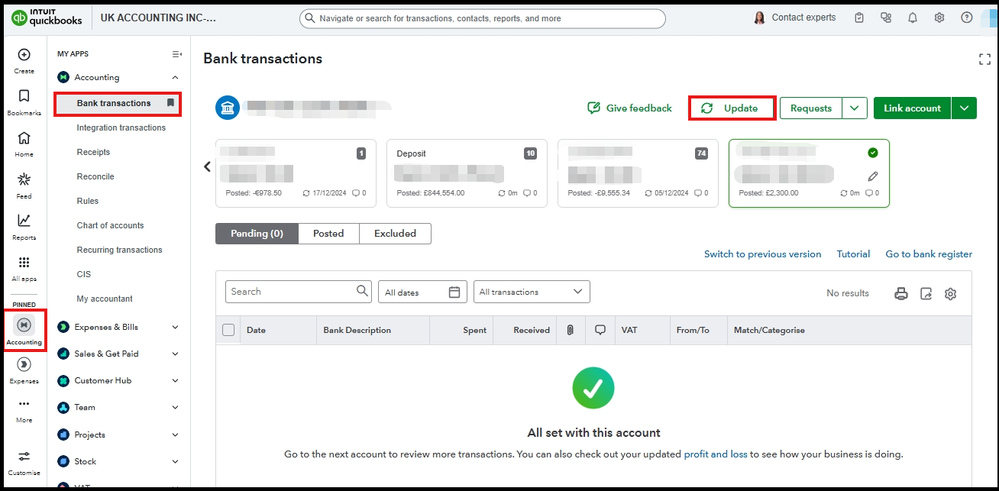The image size is (999, 491).
Task: Click Give feedback link
Action: coord(629,108)
